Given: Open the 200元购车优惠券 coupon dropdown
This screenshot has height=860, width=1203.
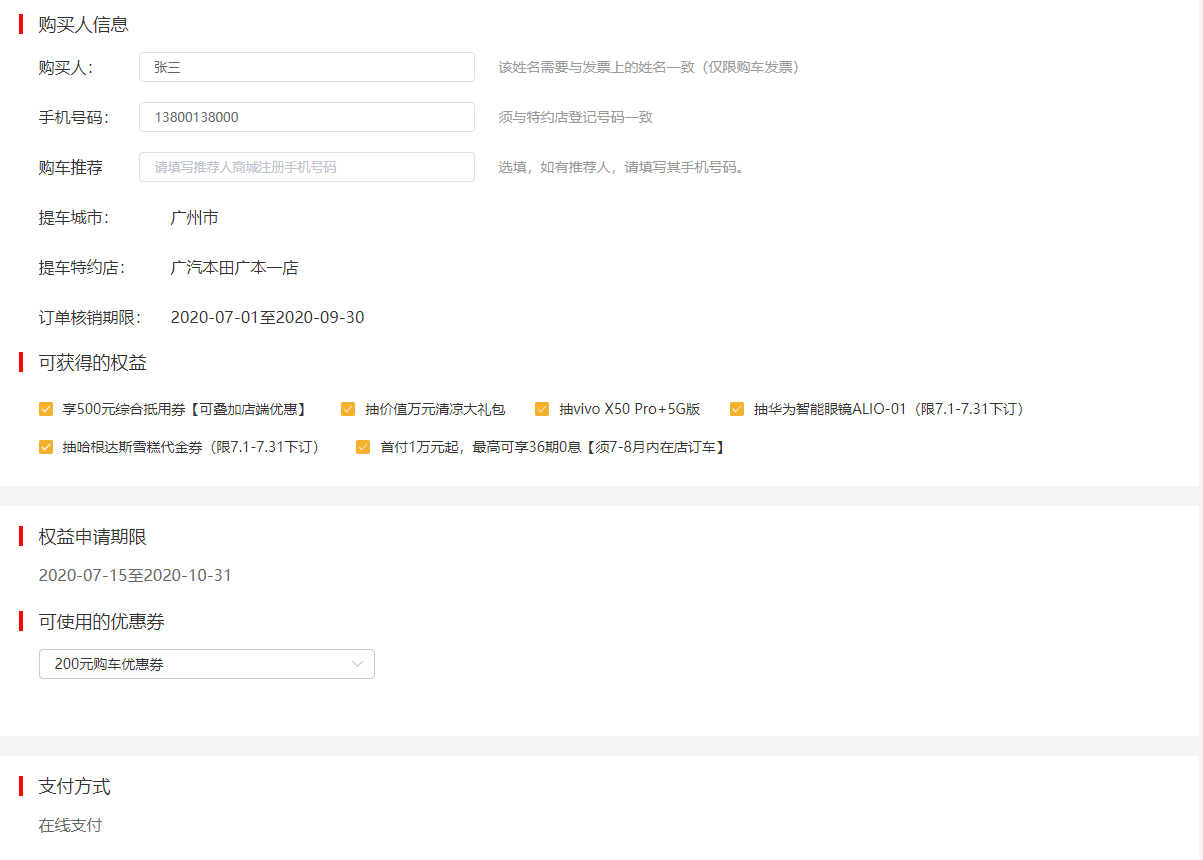Looking at the screenshot, I should [206, 664].
